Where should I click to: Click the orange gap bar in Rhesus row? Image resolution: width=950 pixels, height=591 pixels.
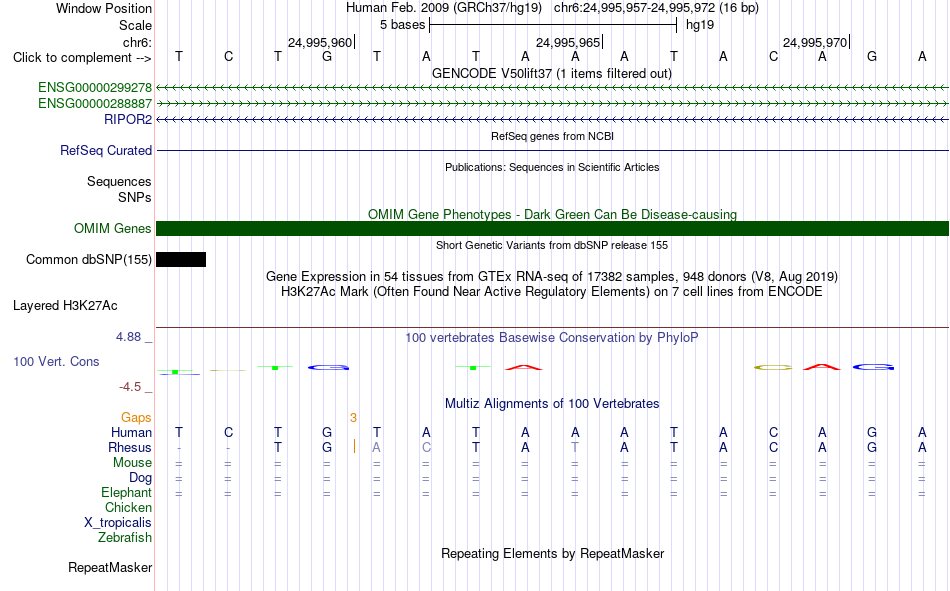(x=354, y=447)
